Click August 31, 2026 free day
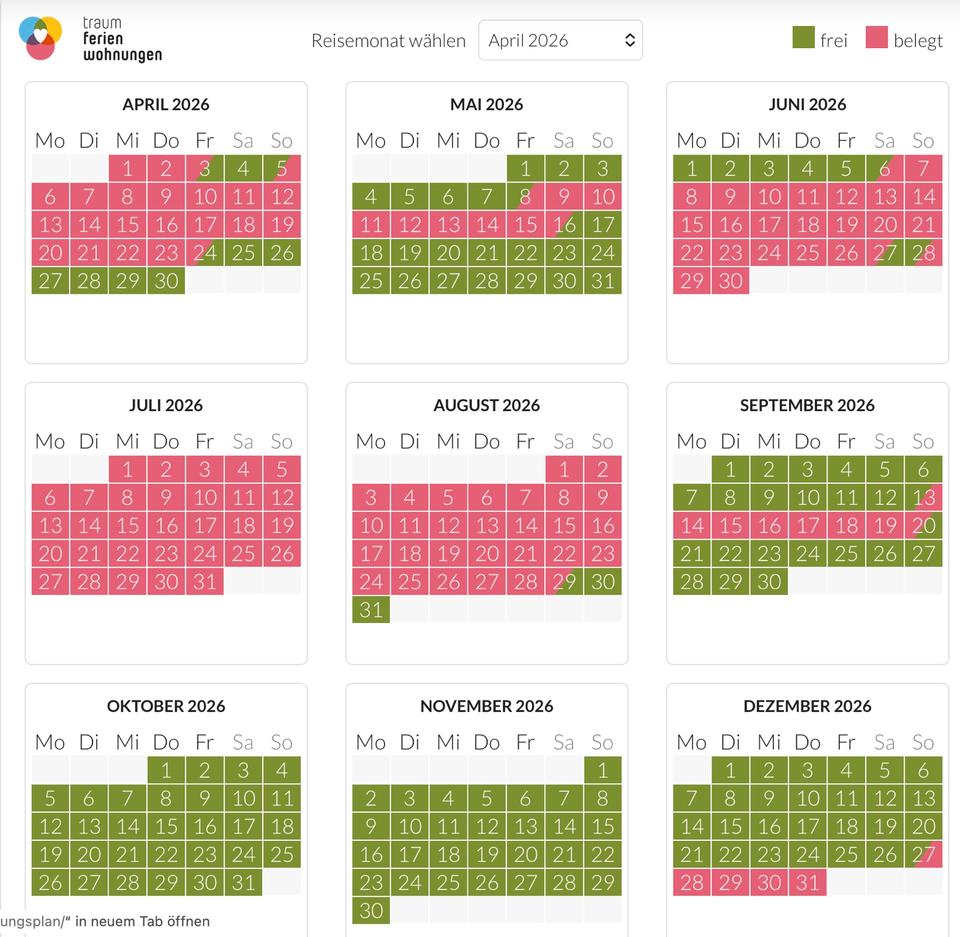 tap(371, 609)
